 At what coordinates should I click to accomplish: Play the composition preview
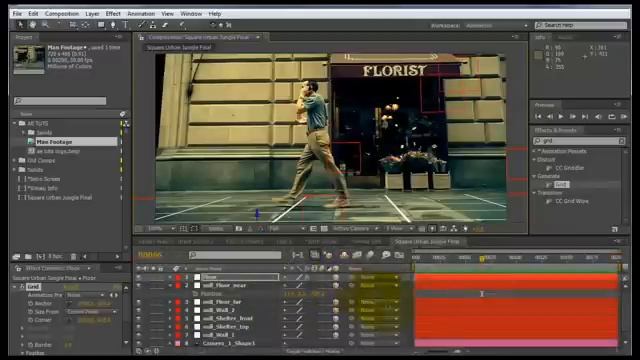pos(561,117)
